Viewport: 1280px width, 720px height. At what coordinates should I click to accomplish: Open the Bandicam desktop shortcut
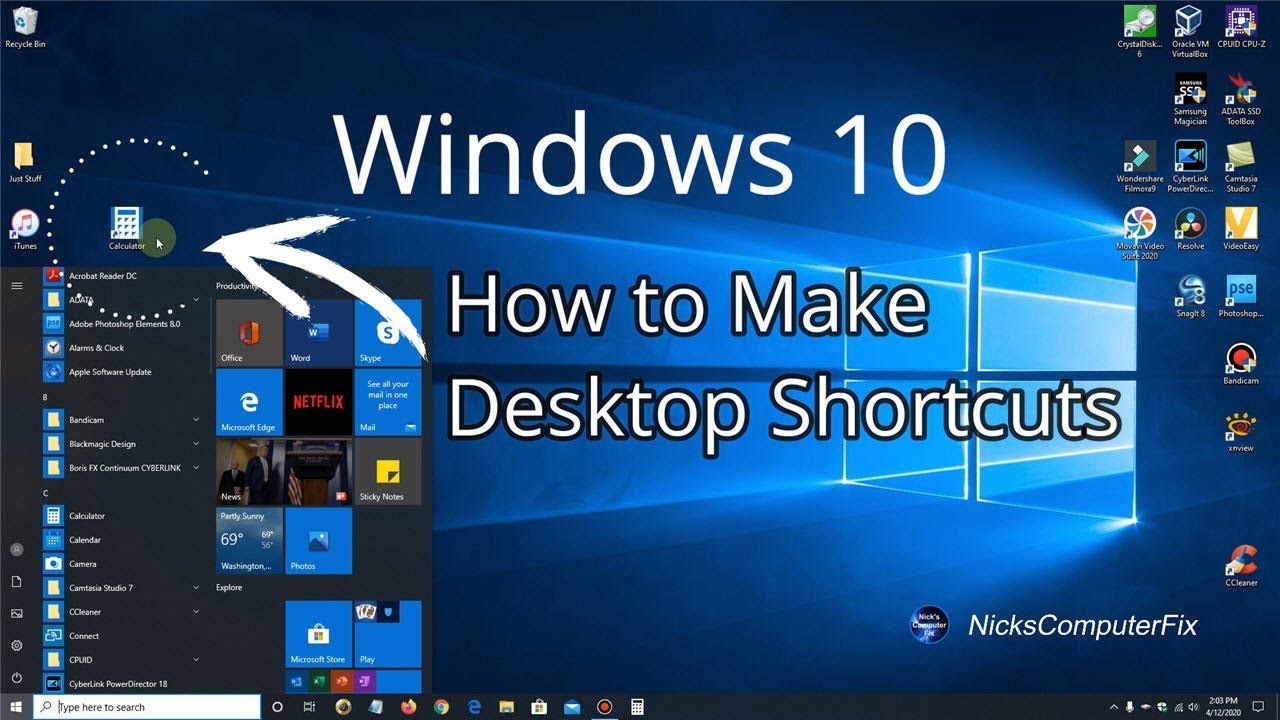(1241, 364)
